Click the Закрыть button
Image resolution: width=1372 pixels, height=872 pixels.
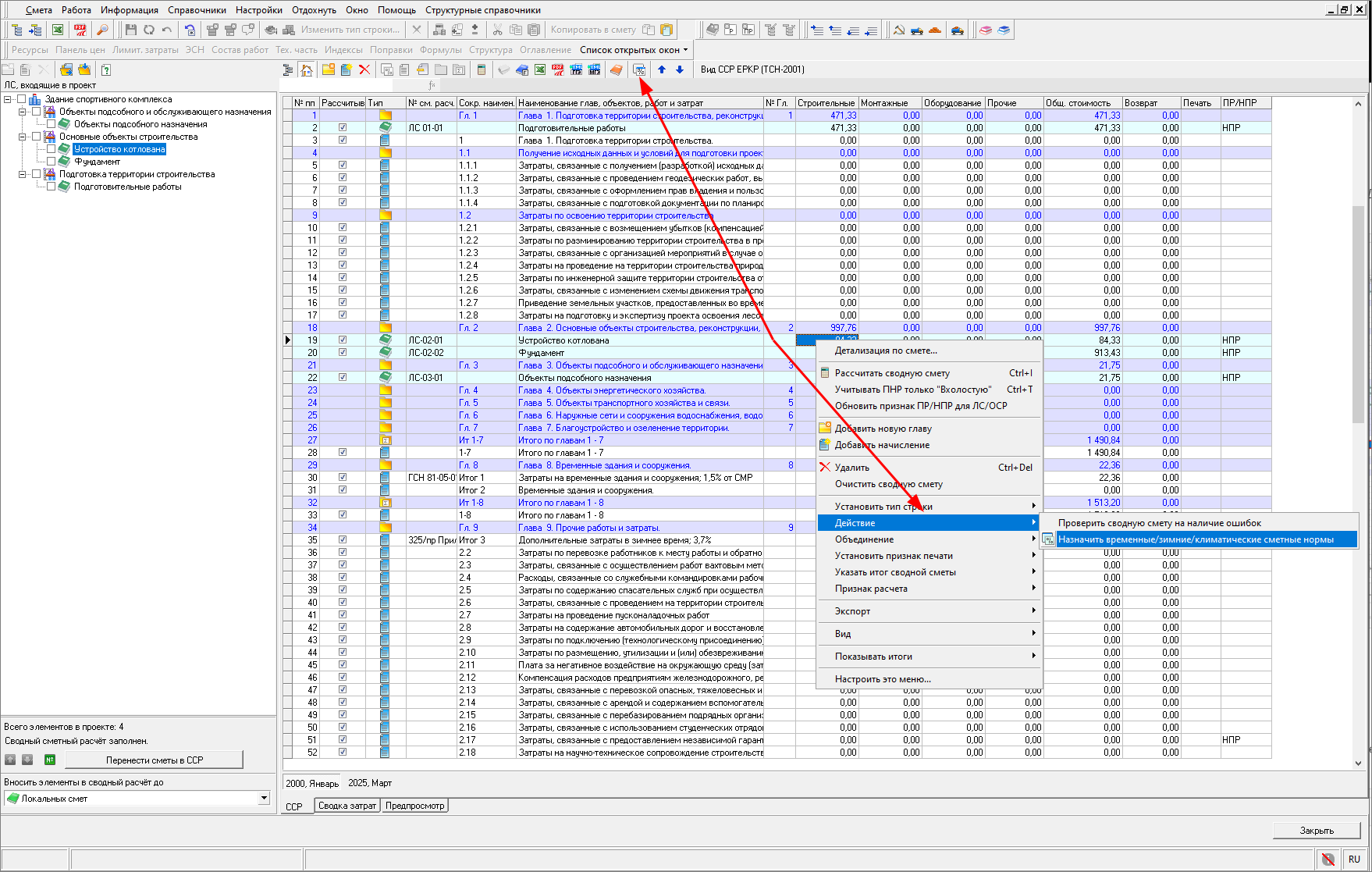coord(1316,831)
